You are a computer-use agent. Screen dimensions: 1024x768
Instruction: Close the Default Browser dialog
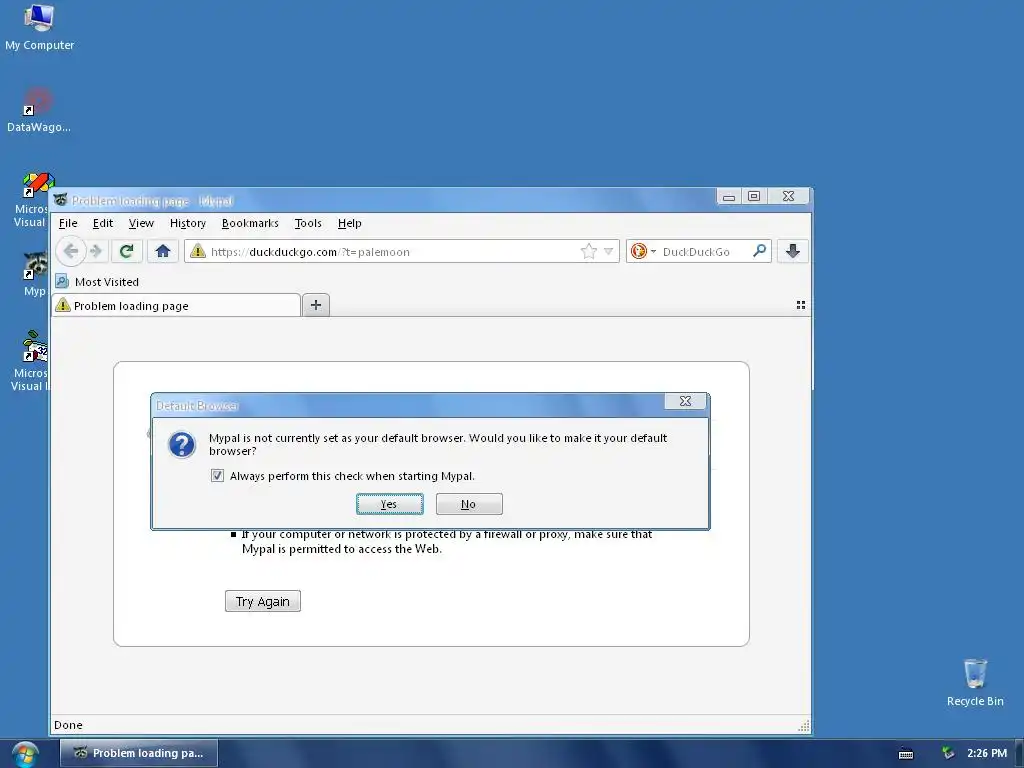[x=685, y=401]
